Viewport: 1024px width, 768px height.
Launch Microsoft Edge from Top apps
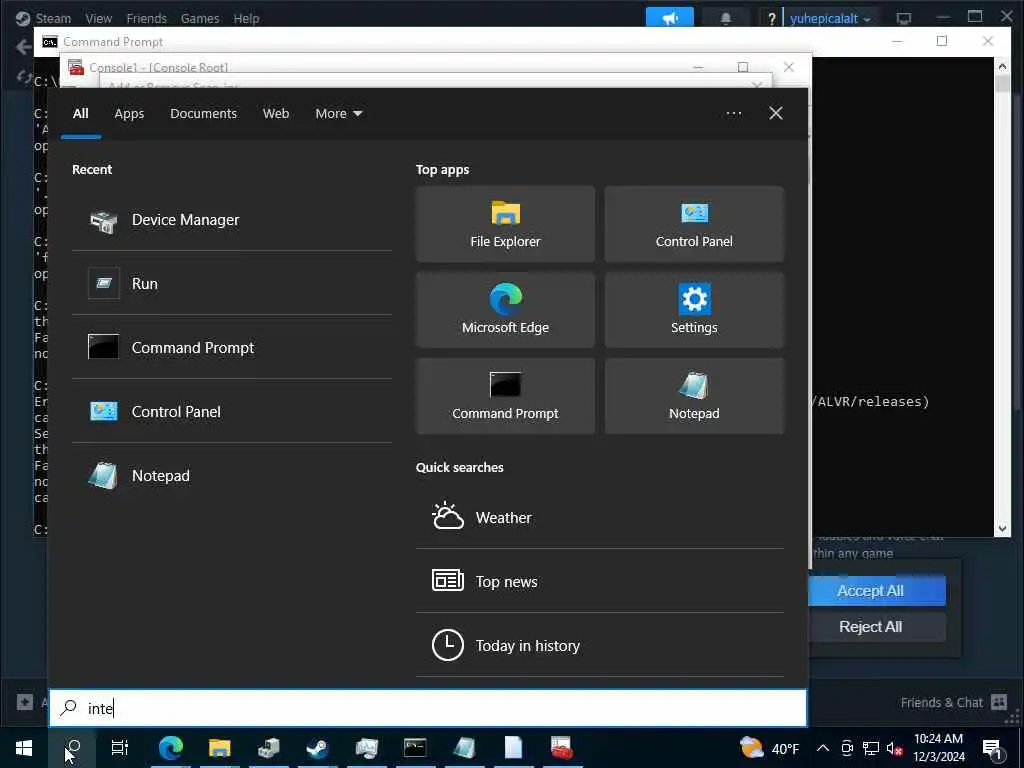(505, 310)
